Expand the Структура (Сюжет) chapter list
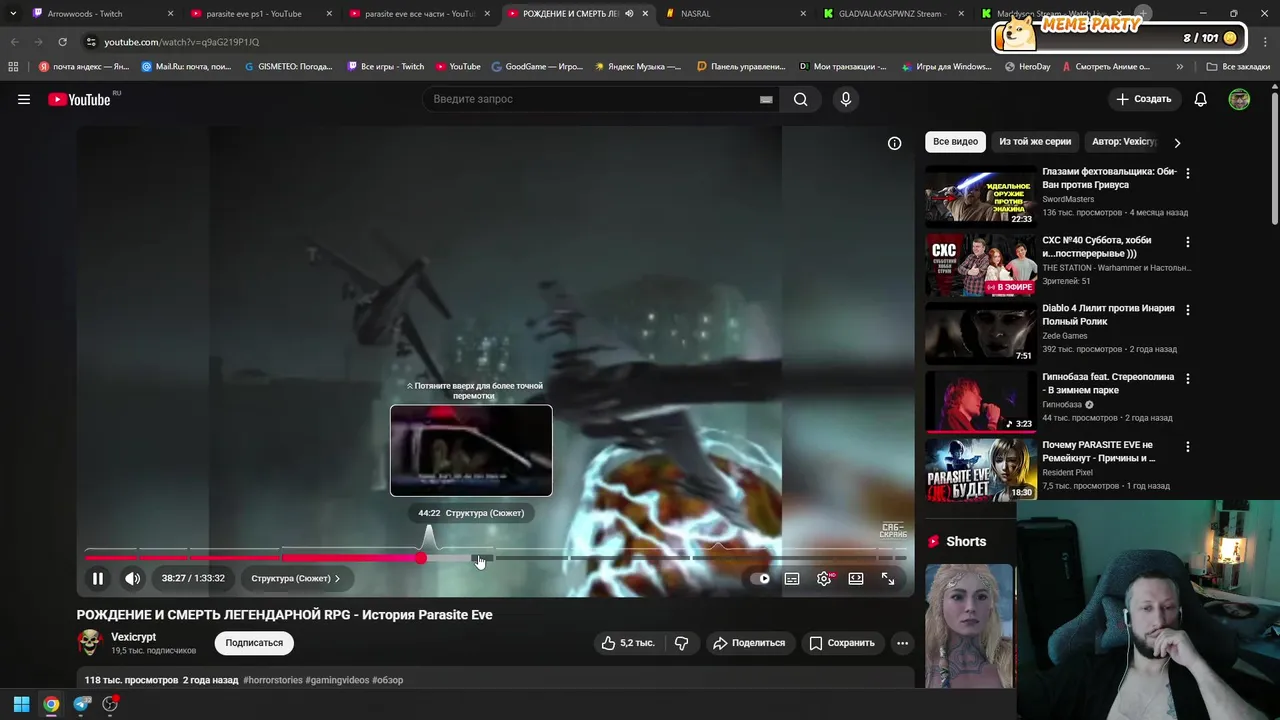The width and height of the screenshot is (1280, 720). (x=295, y=578)
